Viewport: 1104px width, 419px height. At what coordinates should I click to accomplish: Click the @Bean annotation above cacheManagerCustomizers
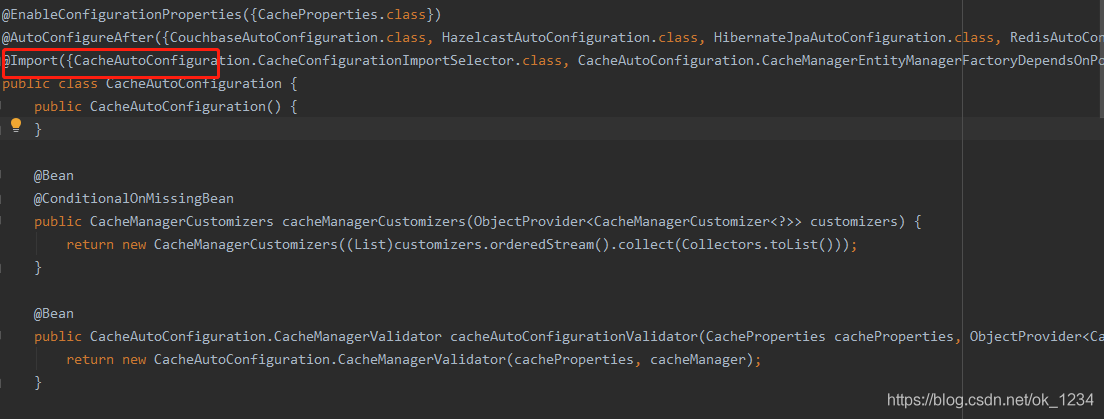point(54,175)
